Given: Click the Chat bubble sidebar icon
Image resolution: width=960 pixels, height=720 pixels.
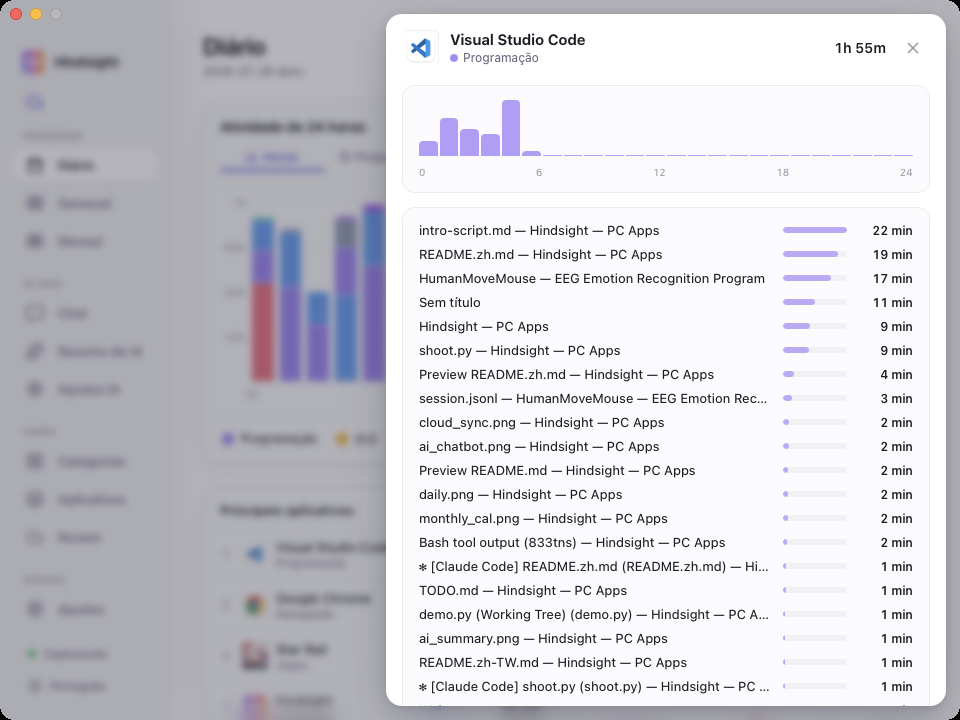Looking at the screenshot, I should pos(36,313).
